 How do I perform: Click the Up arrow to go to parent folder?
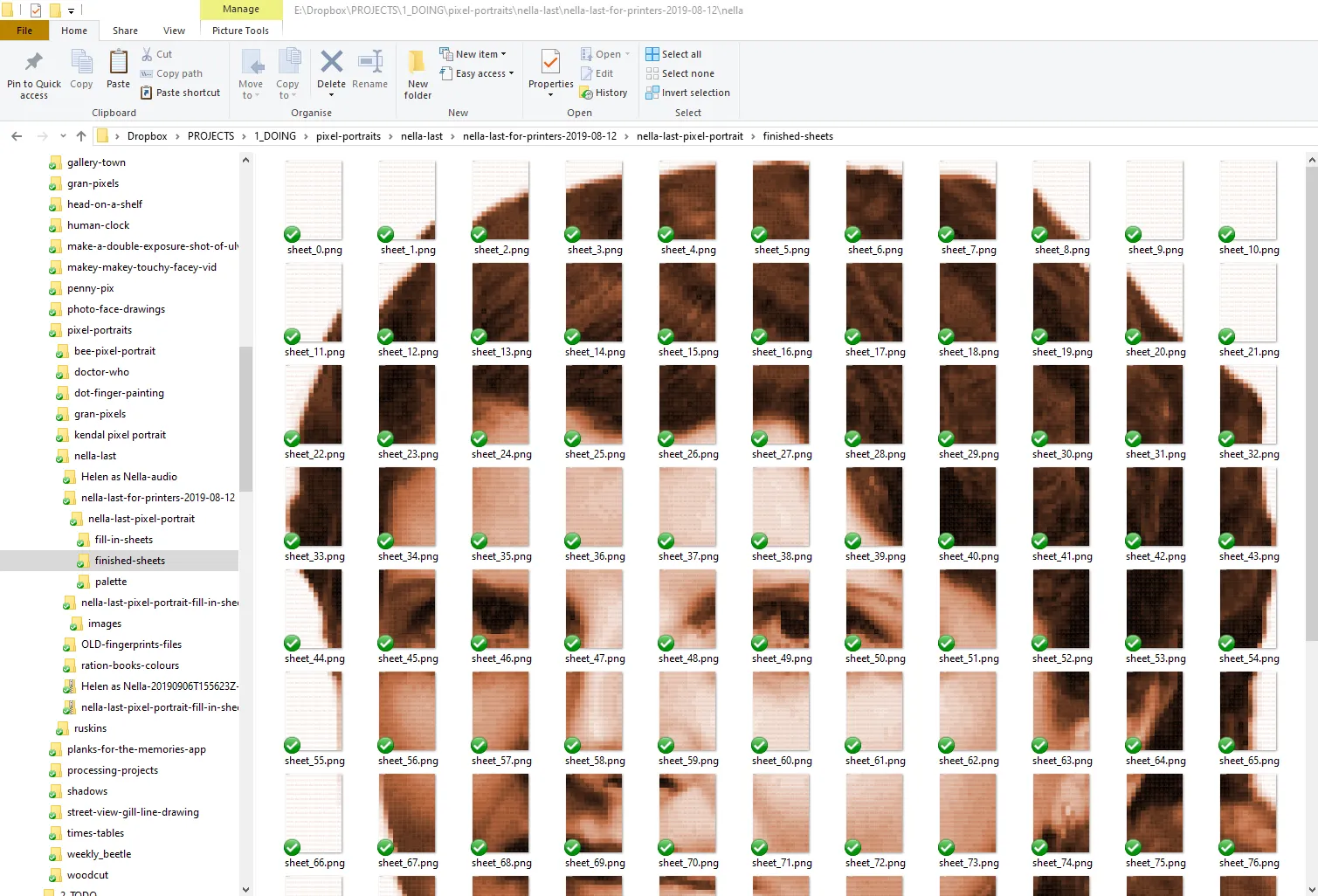click(x=80, y=135)
